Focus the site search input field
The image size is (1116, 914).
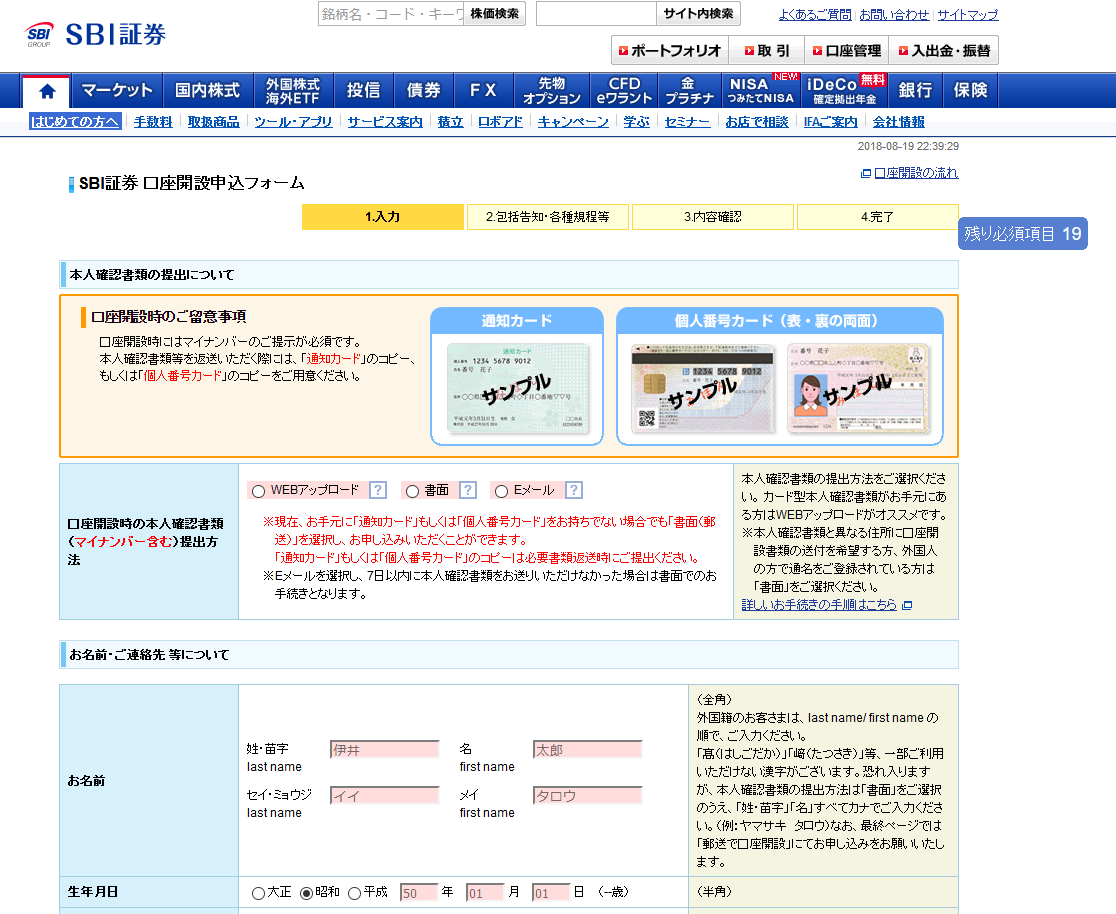[596, 14]
